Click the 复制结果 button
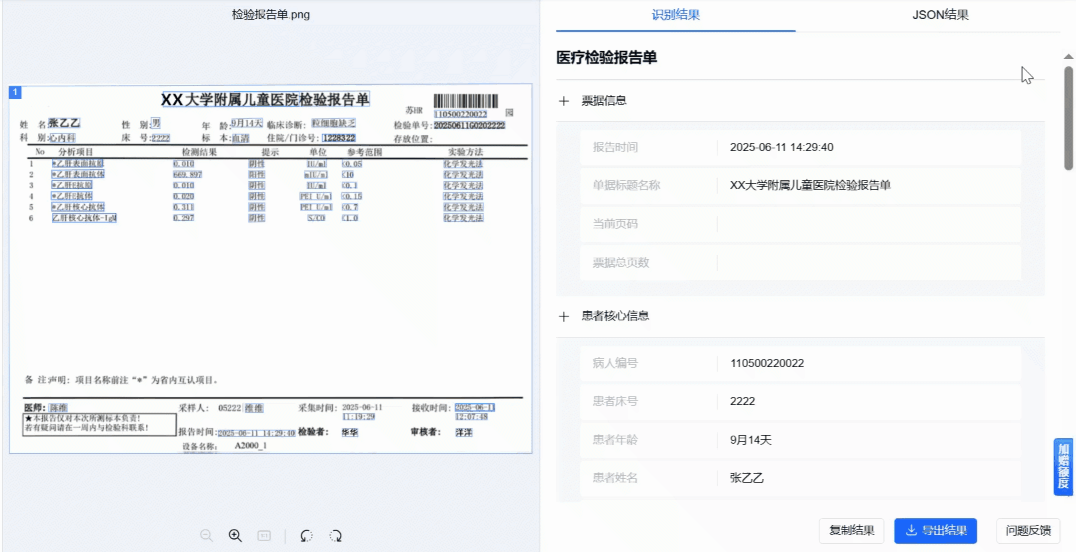1076x552 pixels. click(852, 530)
